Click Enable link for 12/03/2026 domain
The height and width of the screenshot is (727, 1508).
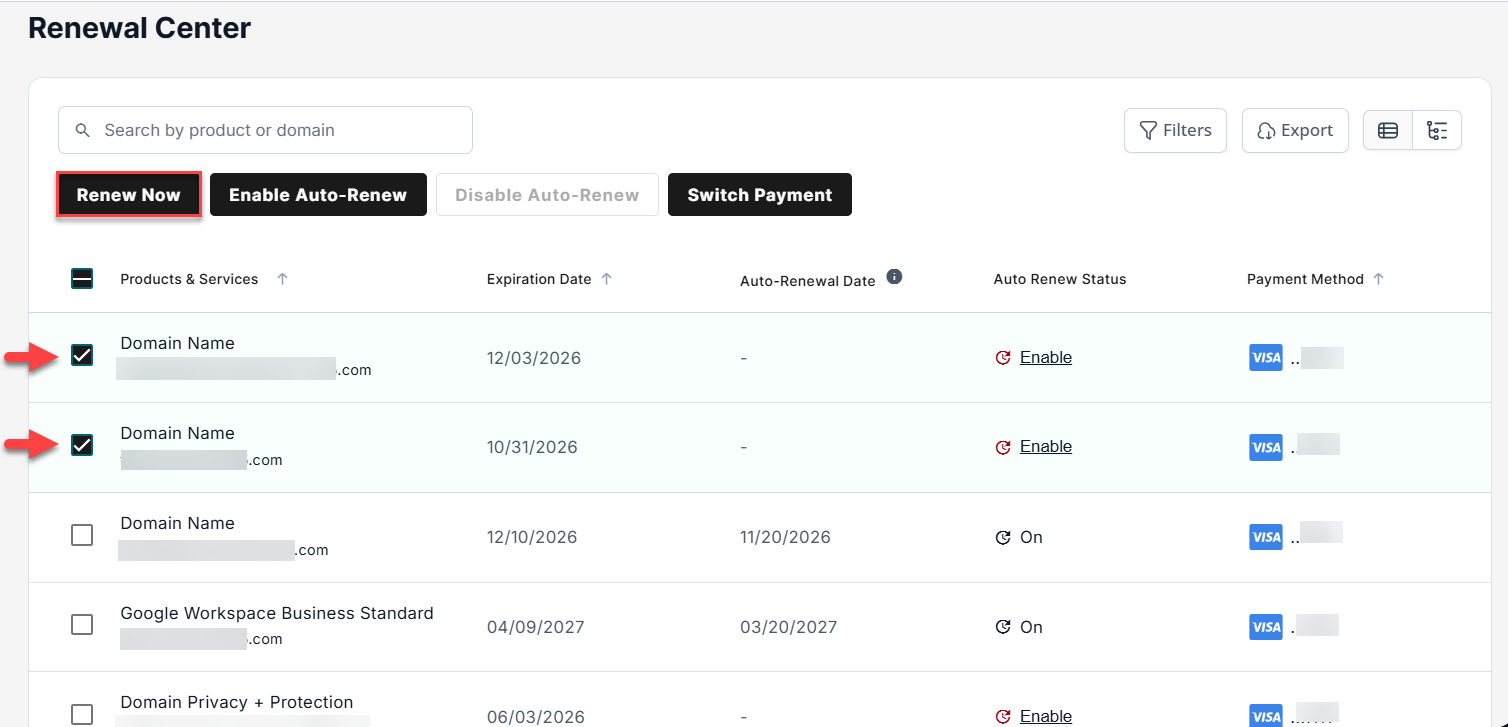coord(1046,357)
